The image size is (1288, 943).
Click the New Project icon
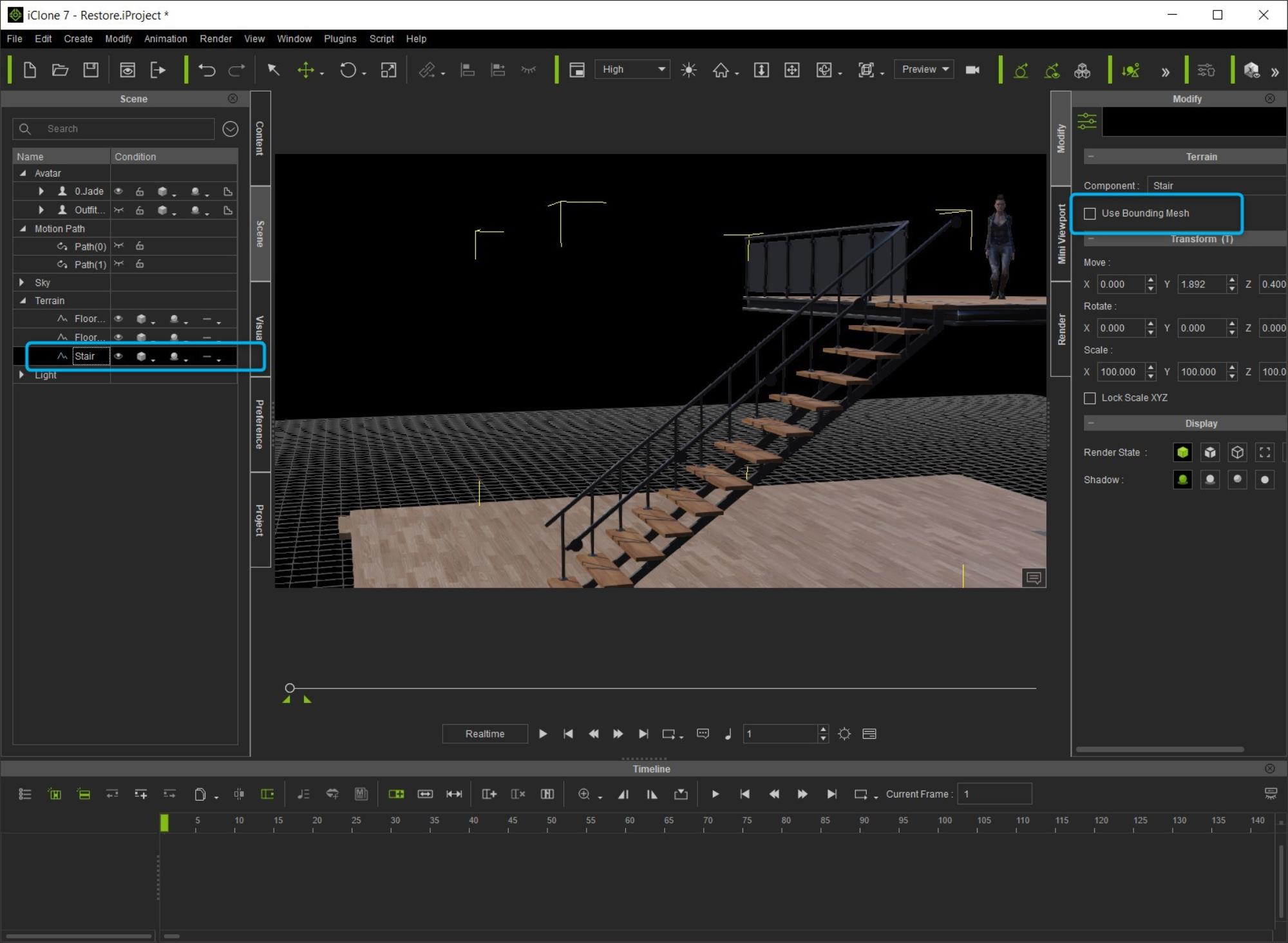30,70
